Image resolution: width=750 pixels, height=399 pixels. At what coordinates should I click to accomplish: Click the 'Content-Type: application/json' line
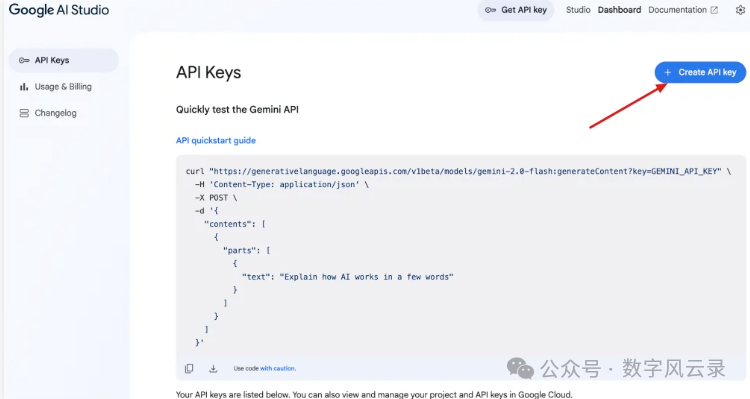[282, 184]
